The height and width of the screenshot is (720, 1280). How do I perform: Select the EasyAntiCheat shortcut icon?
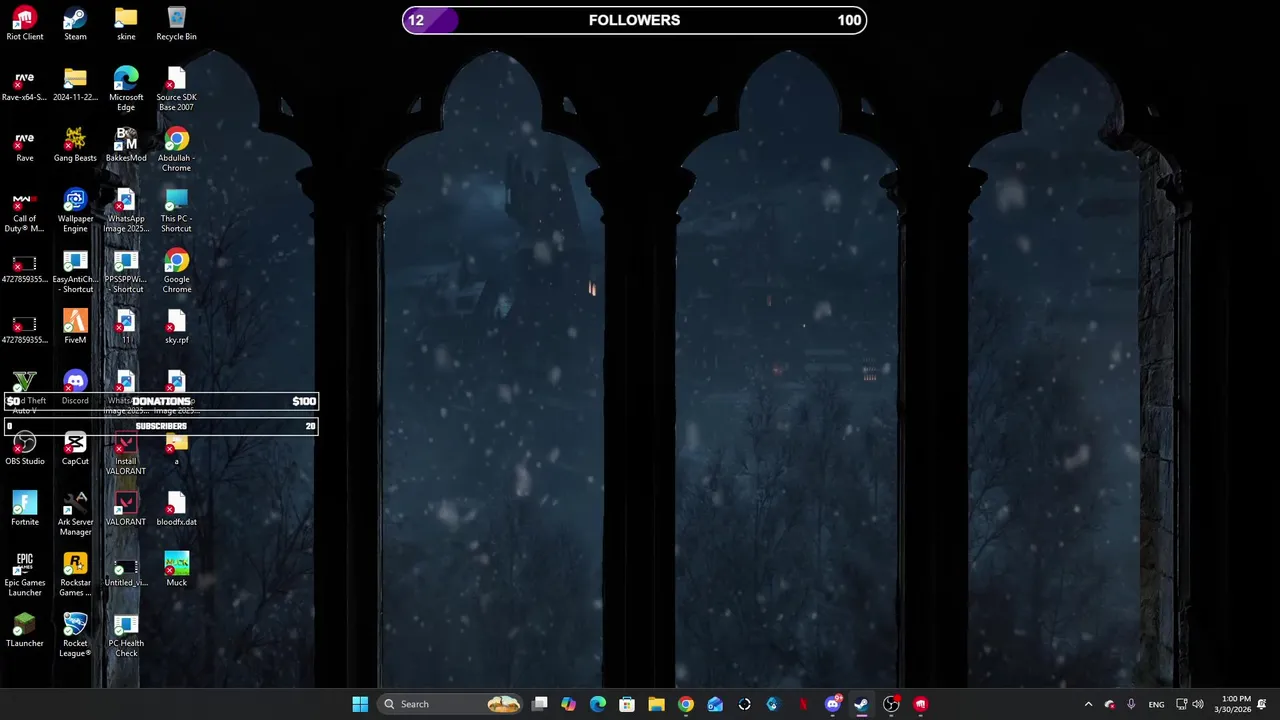[75, 272]
